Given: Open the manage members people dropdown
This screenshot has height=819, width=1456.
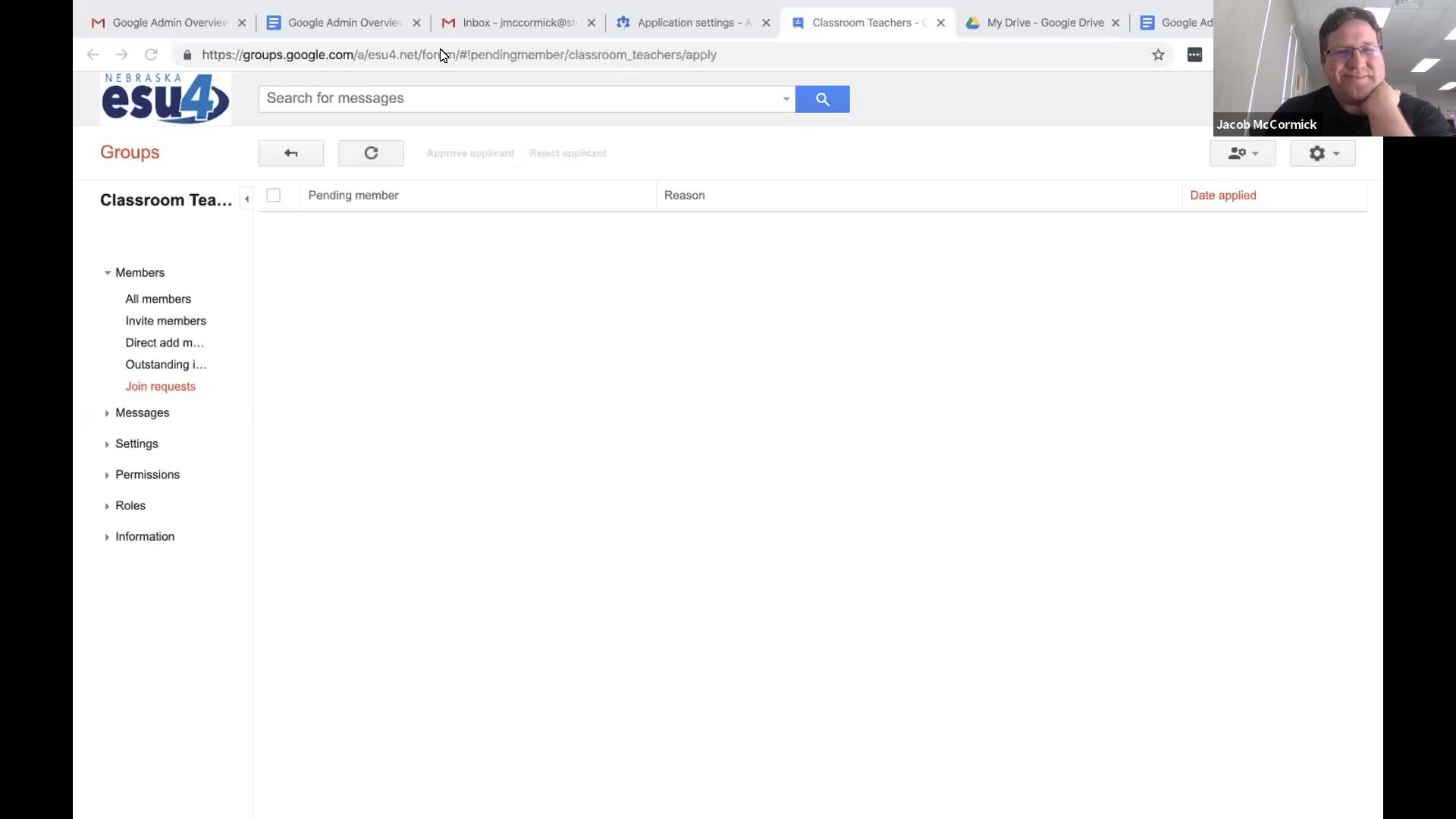Looking at the screenshot, I should [x=1242, y=153].
